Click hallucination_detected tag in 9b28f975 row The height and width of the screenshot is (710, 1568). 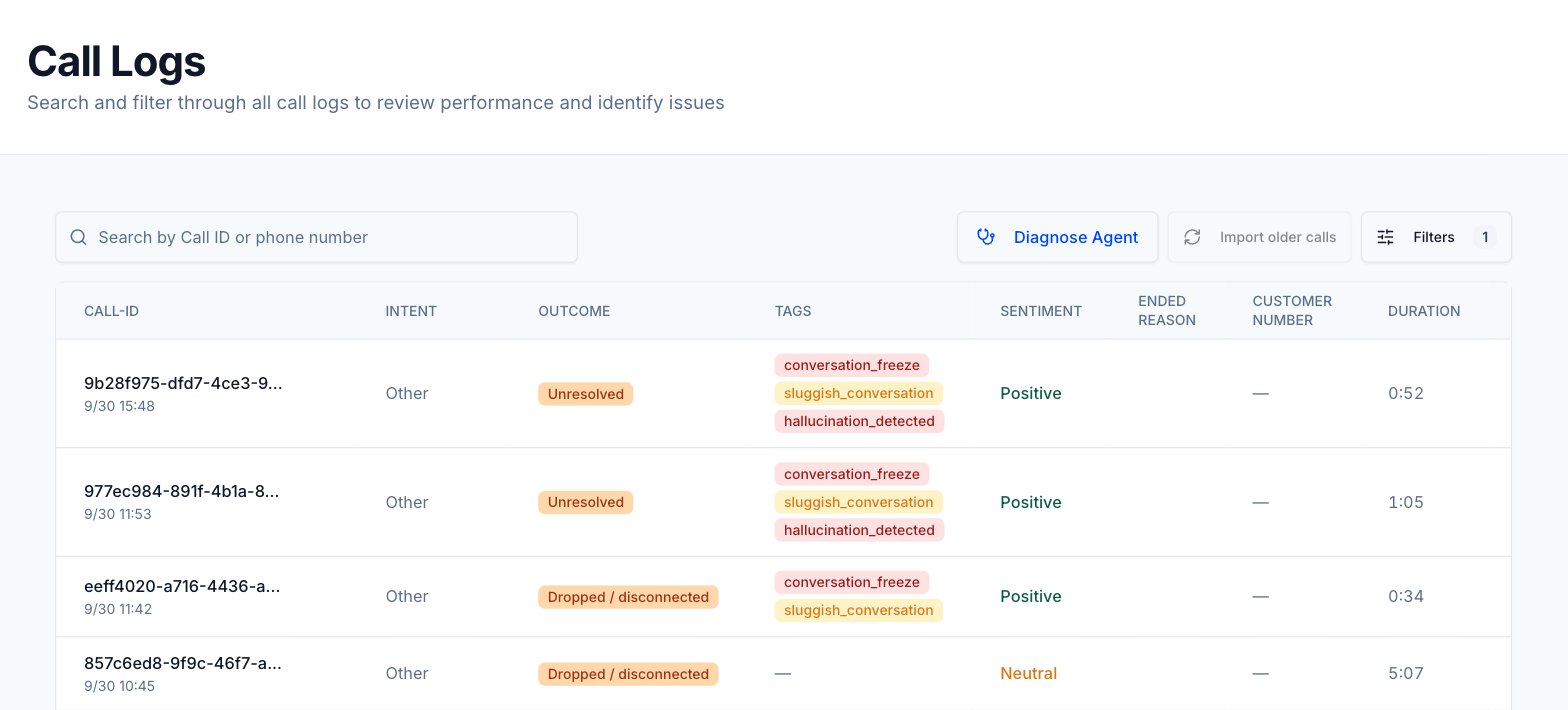click(x=859, y=421)
